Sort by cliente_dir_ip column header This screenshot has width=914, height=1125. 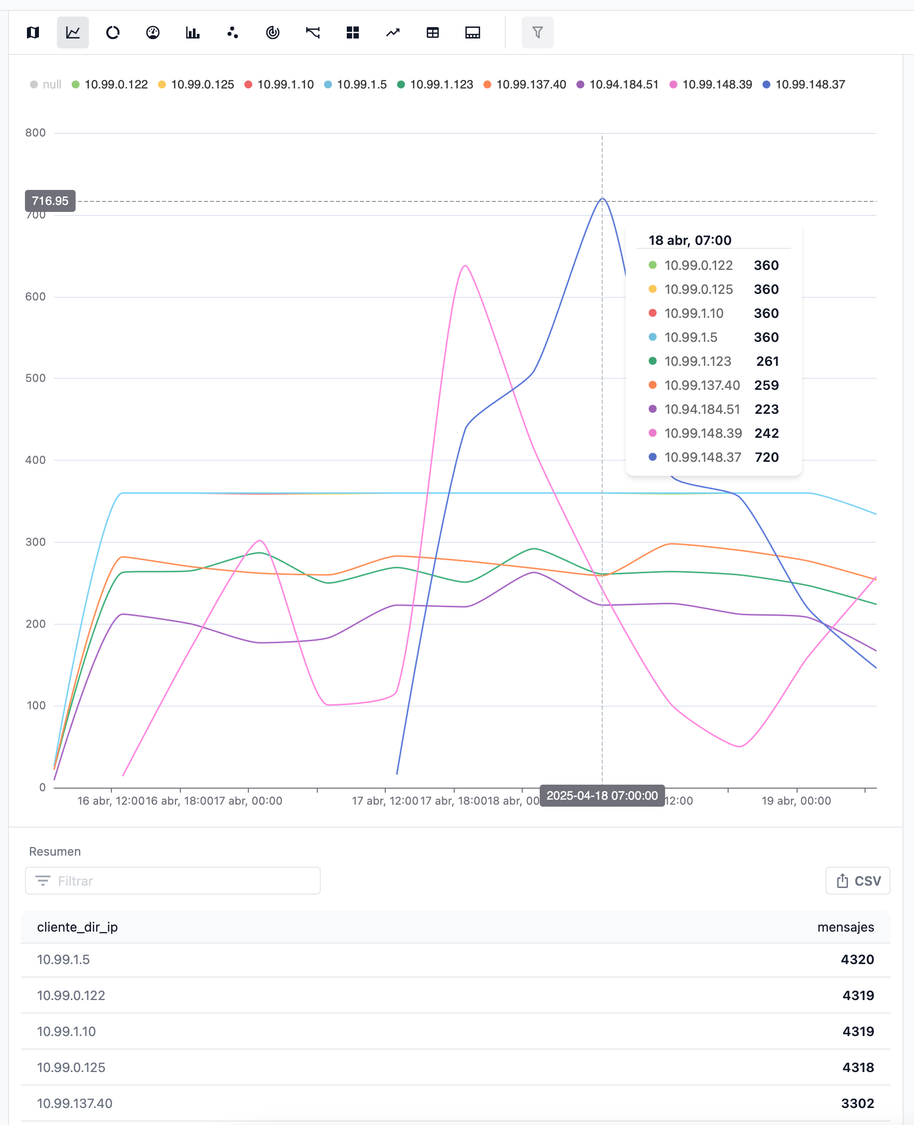77,927
